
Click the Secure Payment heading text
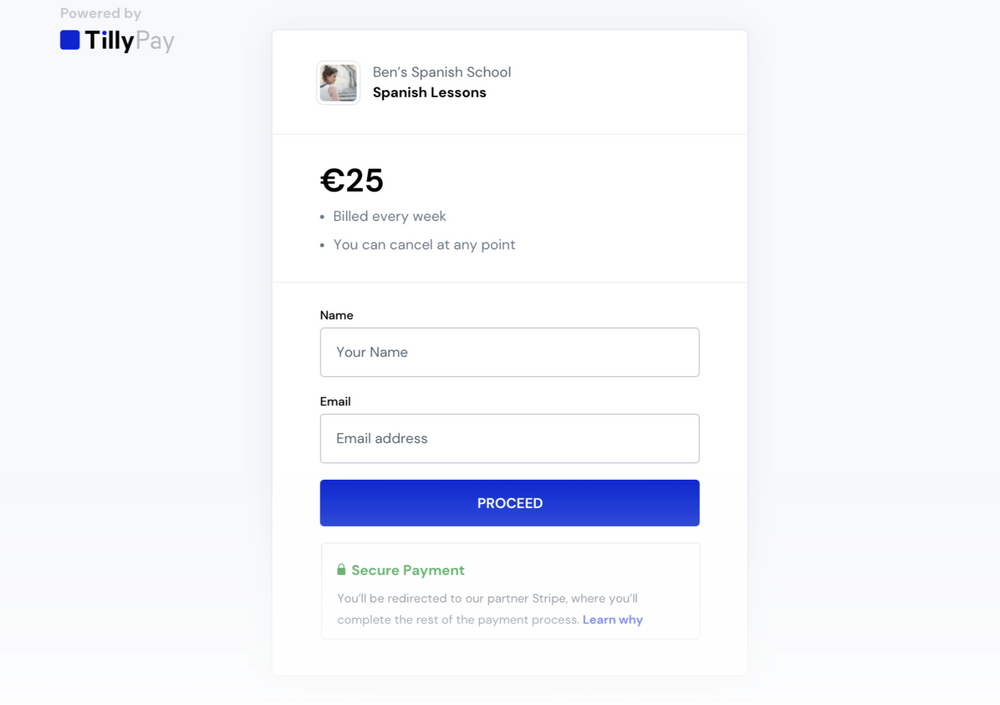(x=407, y=570)
